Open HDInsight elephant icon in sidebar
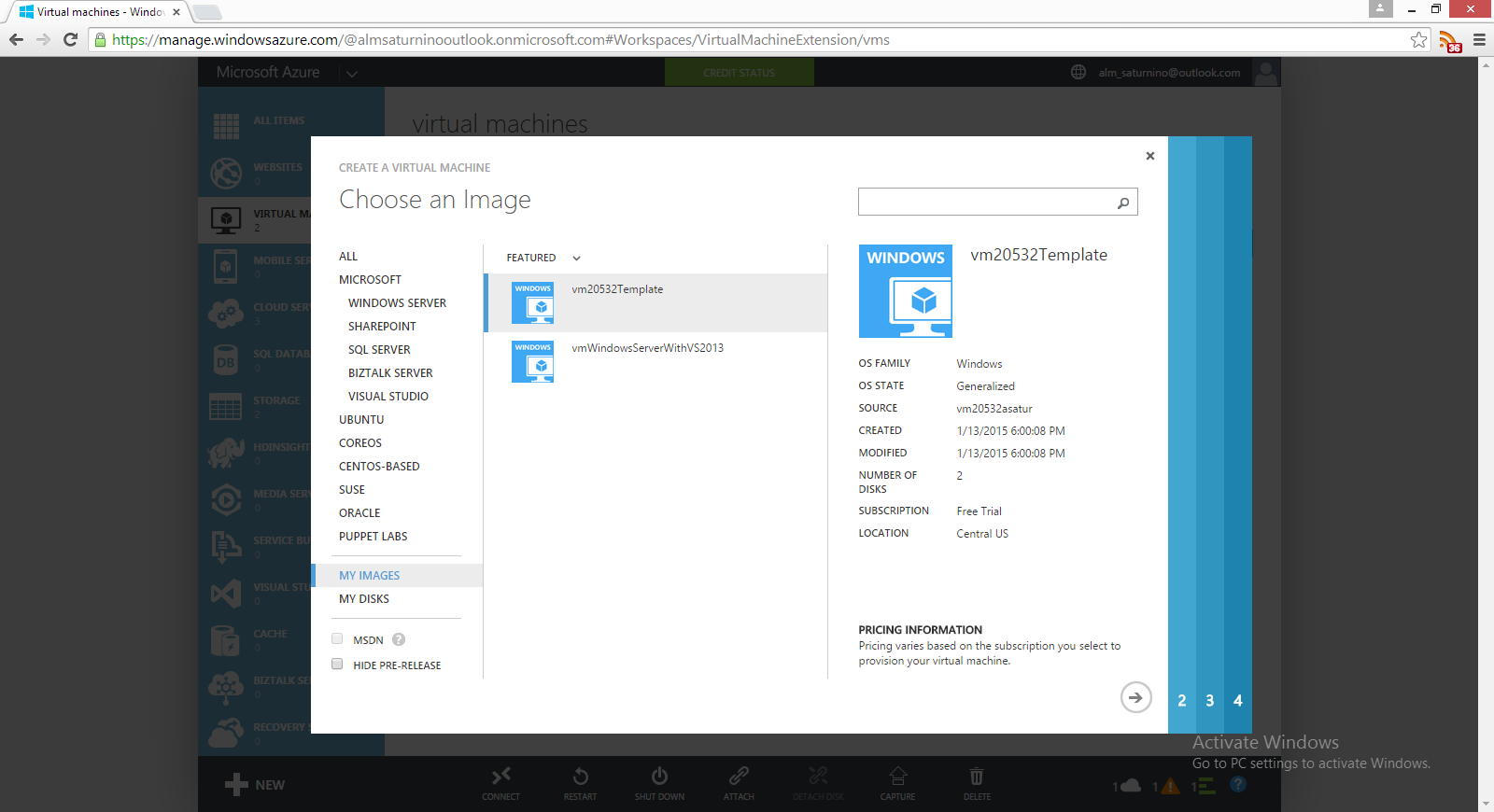This screenshot has height=812, width=1494. (x=226, y=453)
